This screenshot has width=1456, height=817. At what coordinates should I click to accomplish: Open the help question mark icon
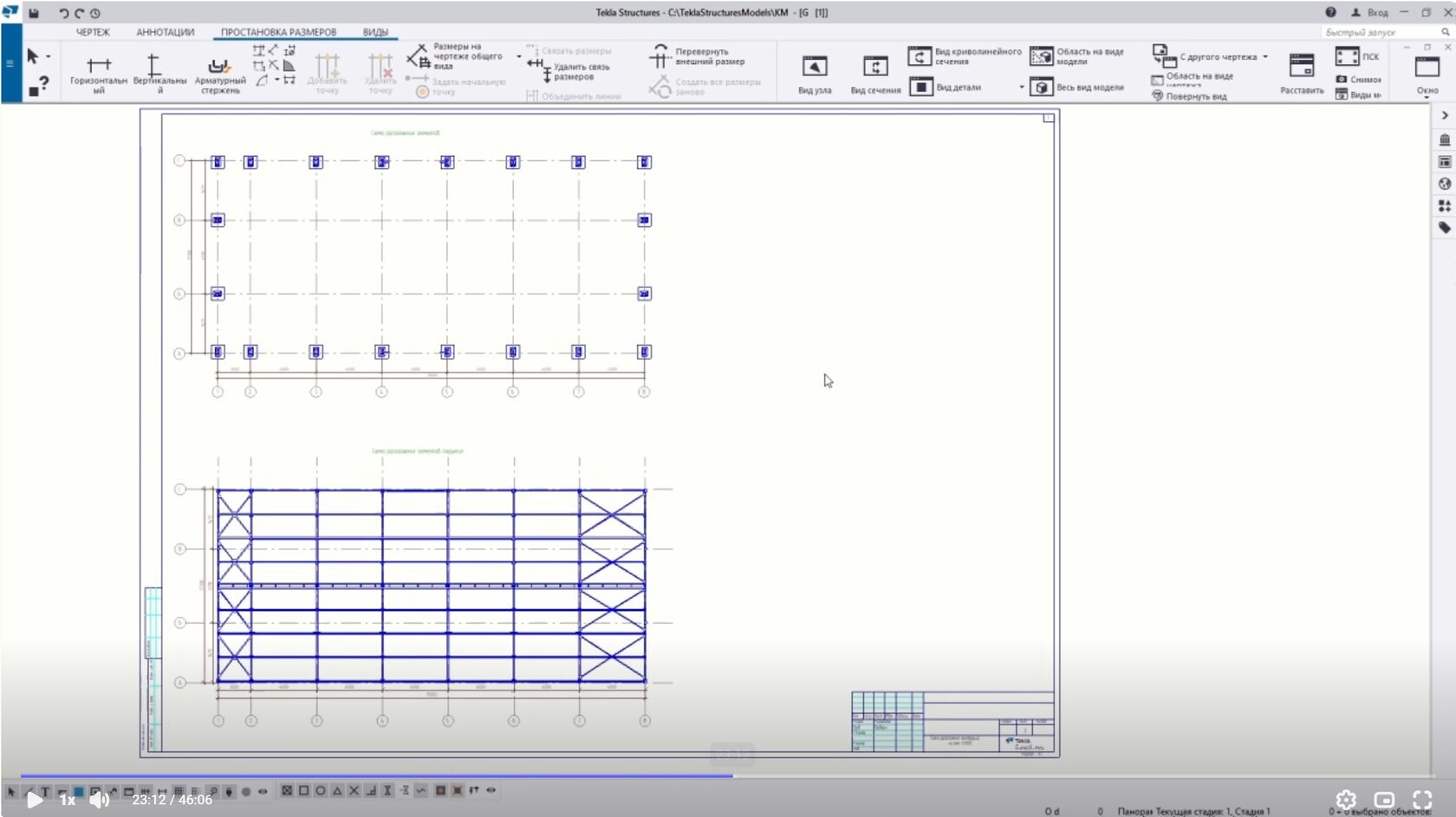[x=1330, y=12]
